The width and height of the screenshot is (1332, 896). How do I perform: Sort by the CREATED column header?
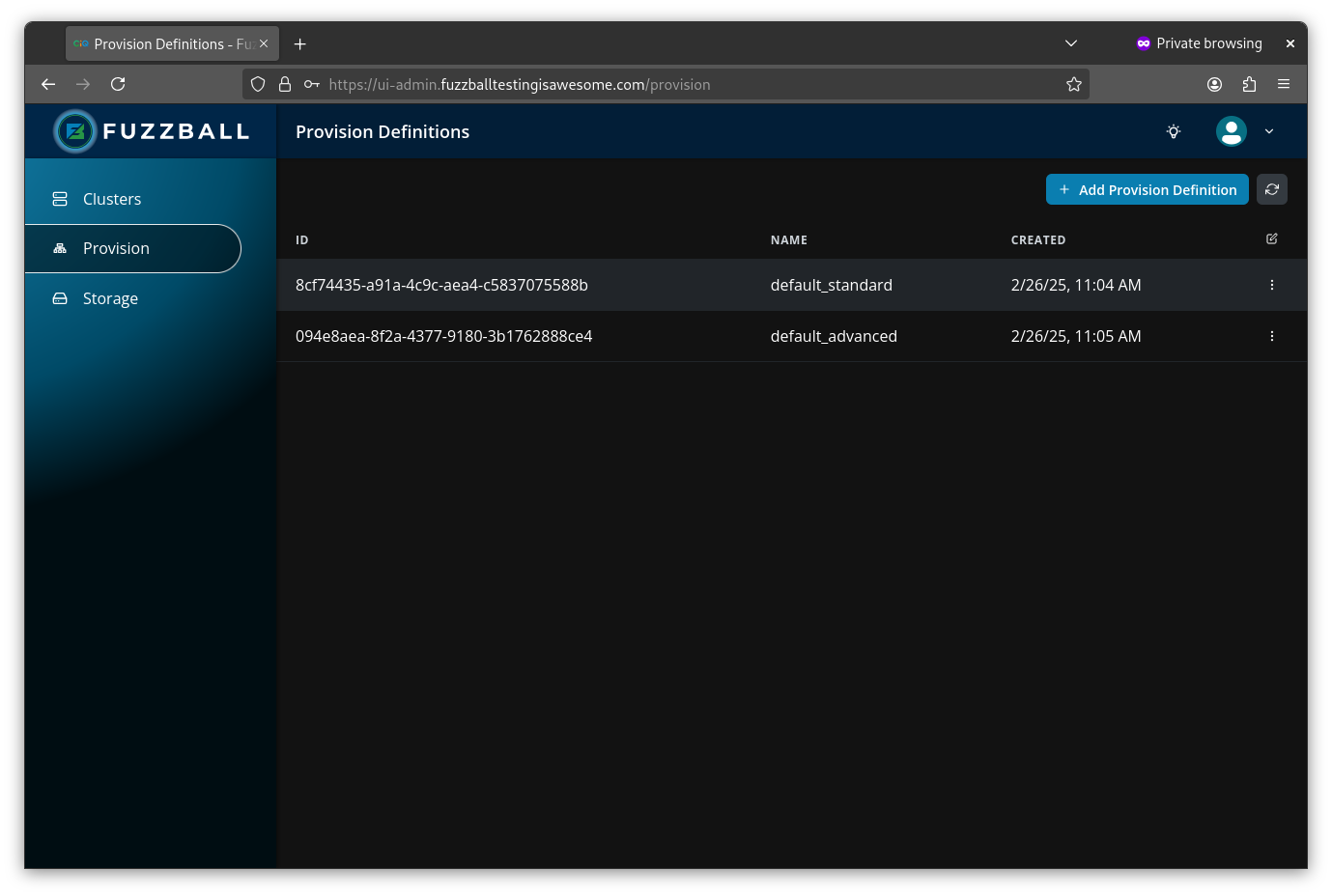tap(1038, 240)
